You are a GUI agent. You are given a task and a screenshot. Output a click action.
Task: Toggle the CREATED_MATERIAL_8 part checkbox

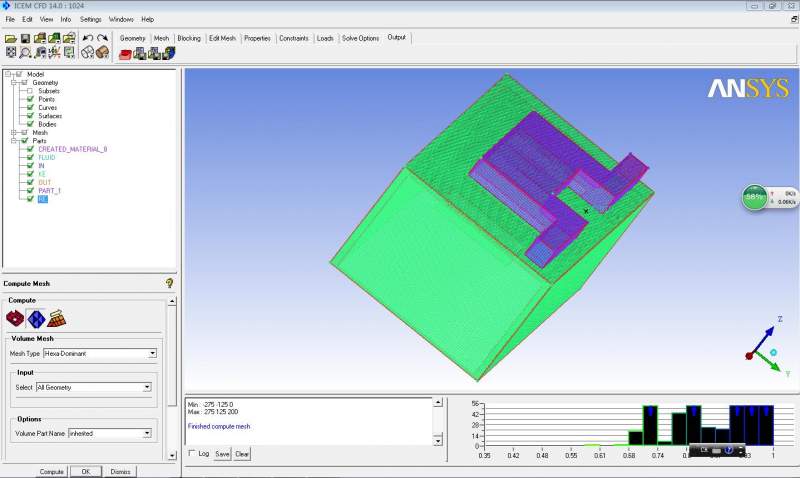[x=30, y=149]
